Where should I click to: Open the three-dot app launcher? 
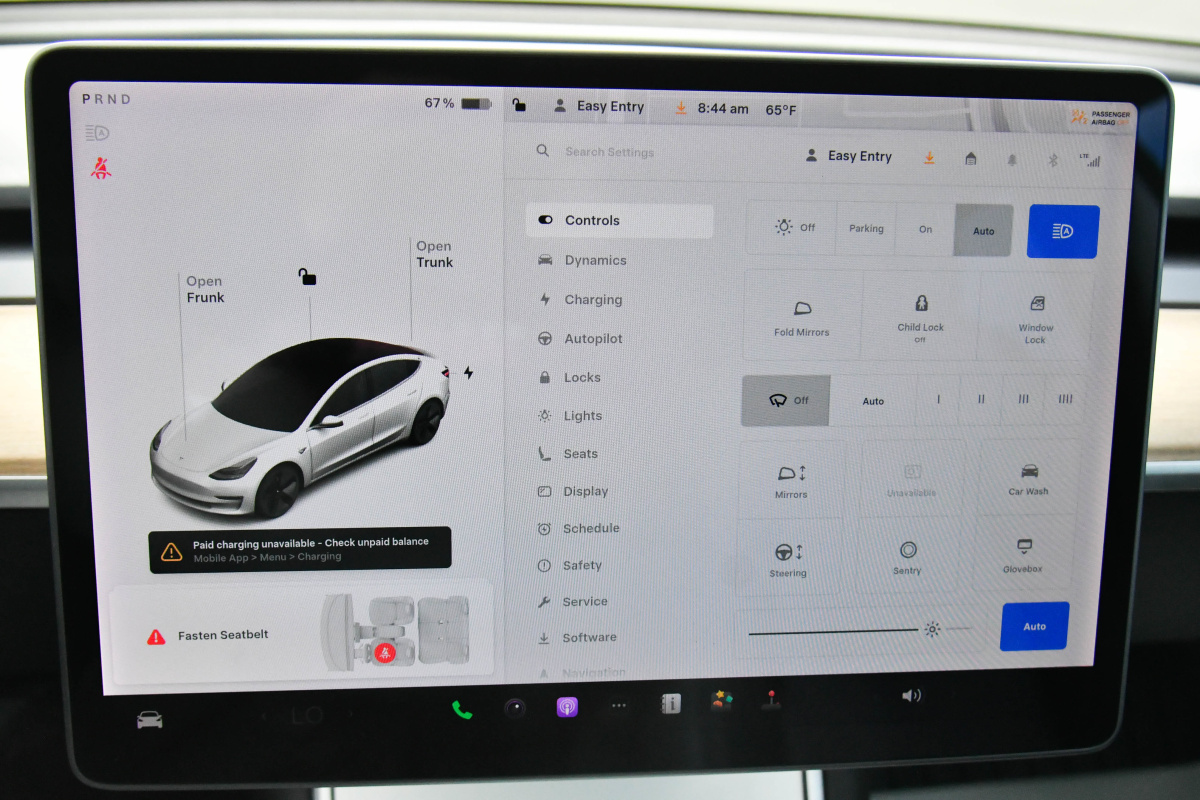pyautogui.click(x=619, y=706)
